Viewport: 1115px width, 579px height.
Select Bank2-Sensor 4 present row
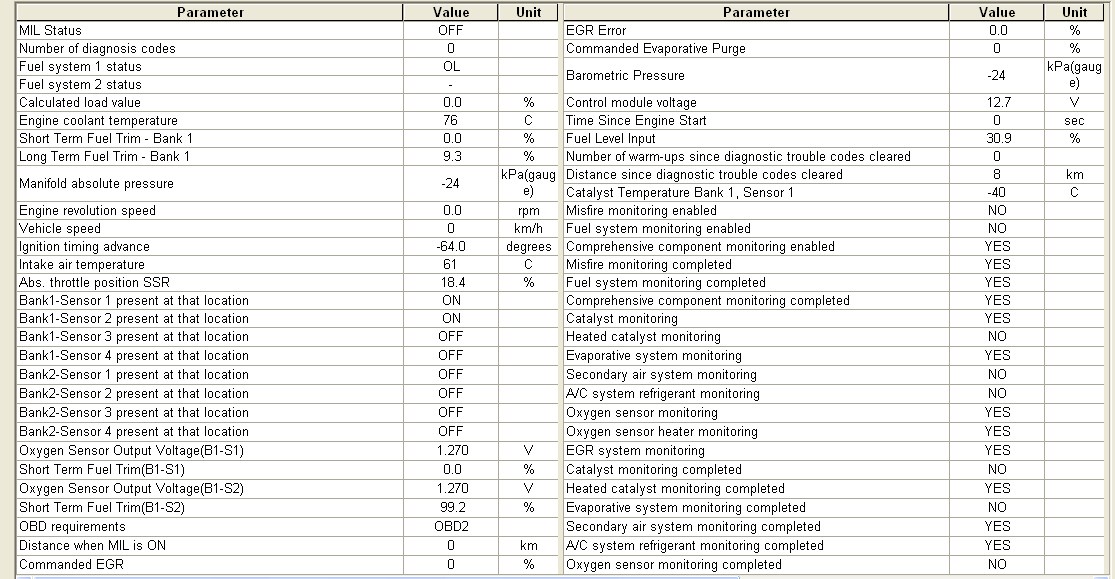[134, 432]
